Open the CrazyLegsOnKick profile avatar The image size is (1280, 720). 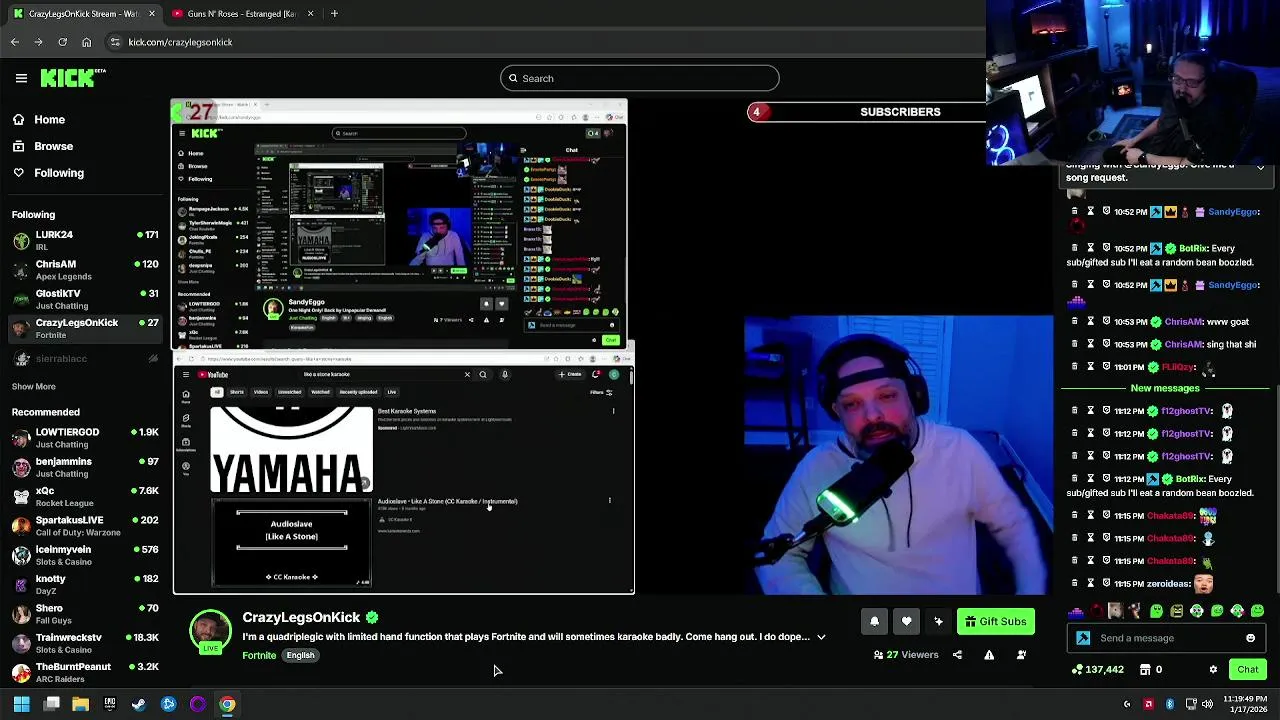point(211,632)
